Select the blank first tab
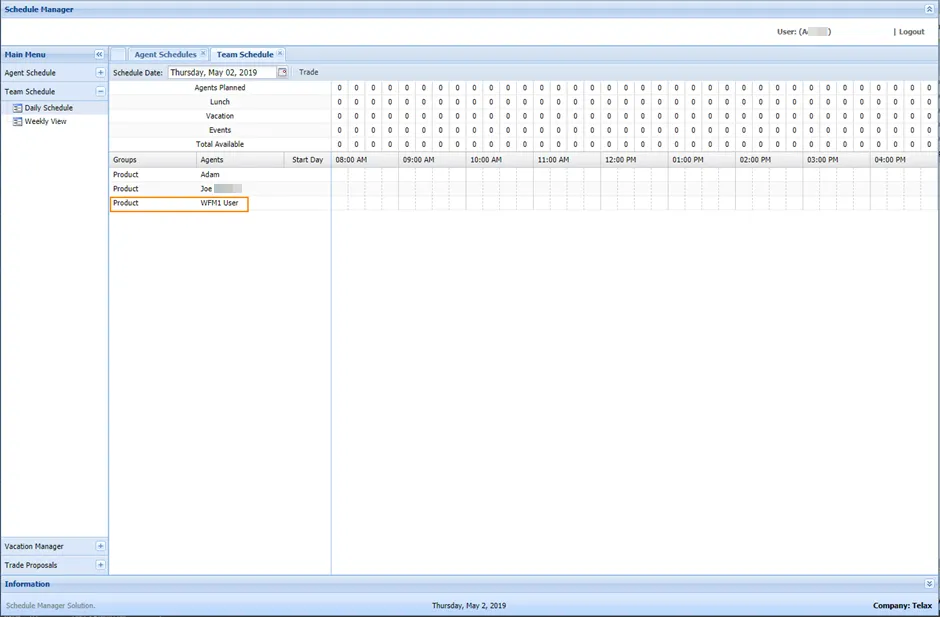Viewport: 940px width, 617px height. 118,54
